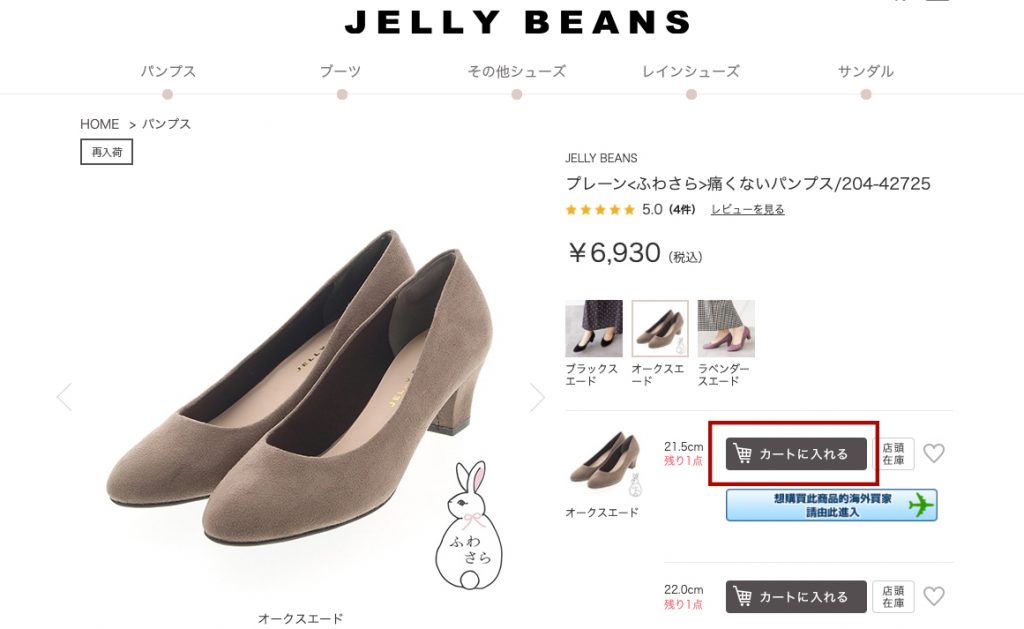Add the 21.5cm size to cart
The width and height of the screenshot is (1024, 629).
pyautogui.click(x=796, y=454)
